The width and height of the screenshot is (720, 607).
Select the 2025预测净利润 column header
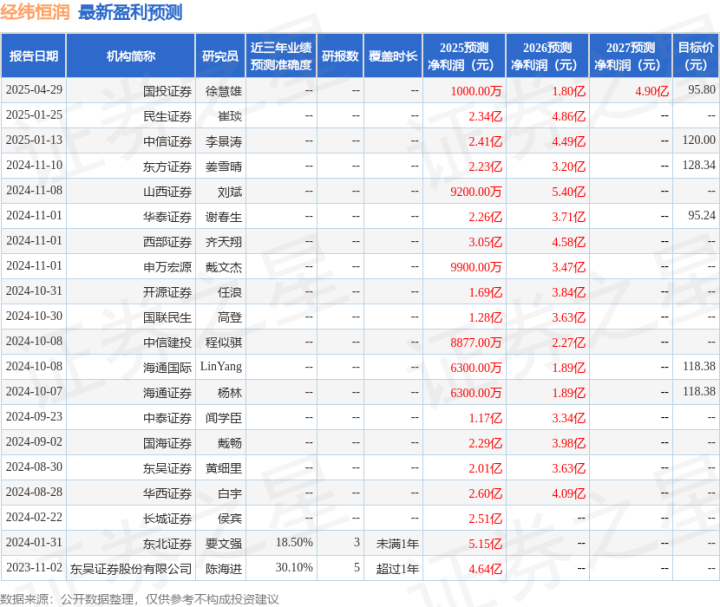tap(464, 56)
